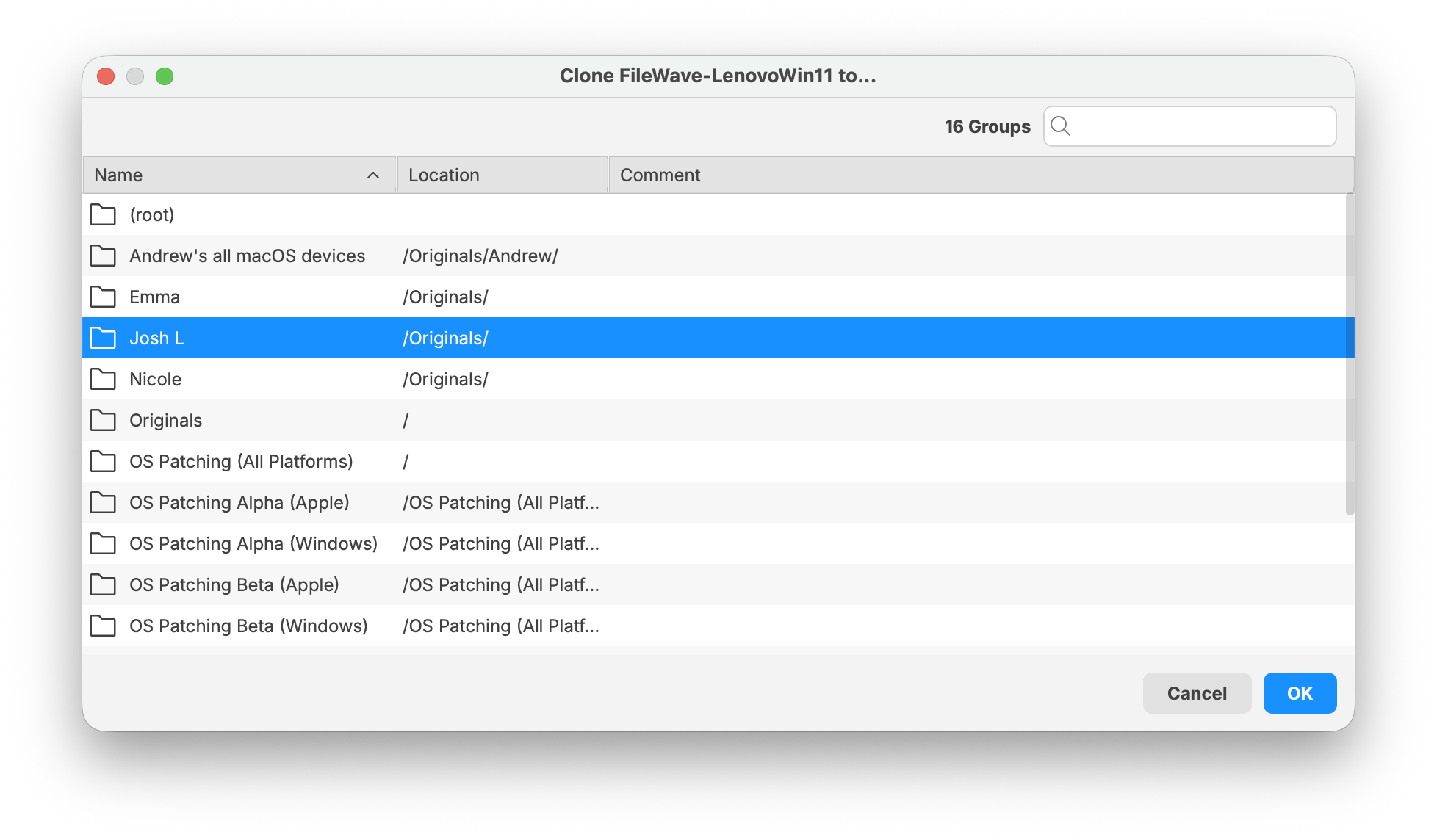
Task: Confirm clone with the OK button
Action: tap(1300, 693)
